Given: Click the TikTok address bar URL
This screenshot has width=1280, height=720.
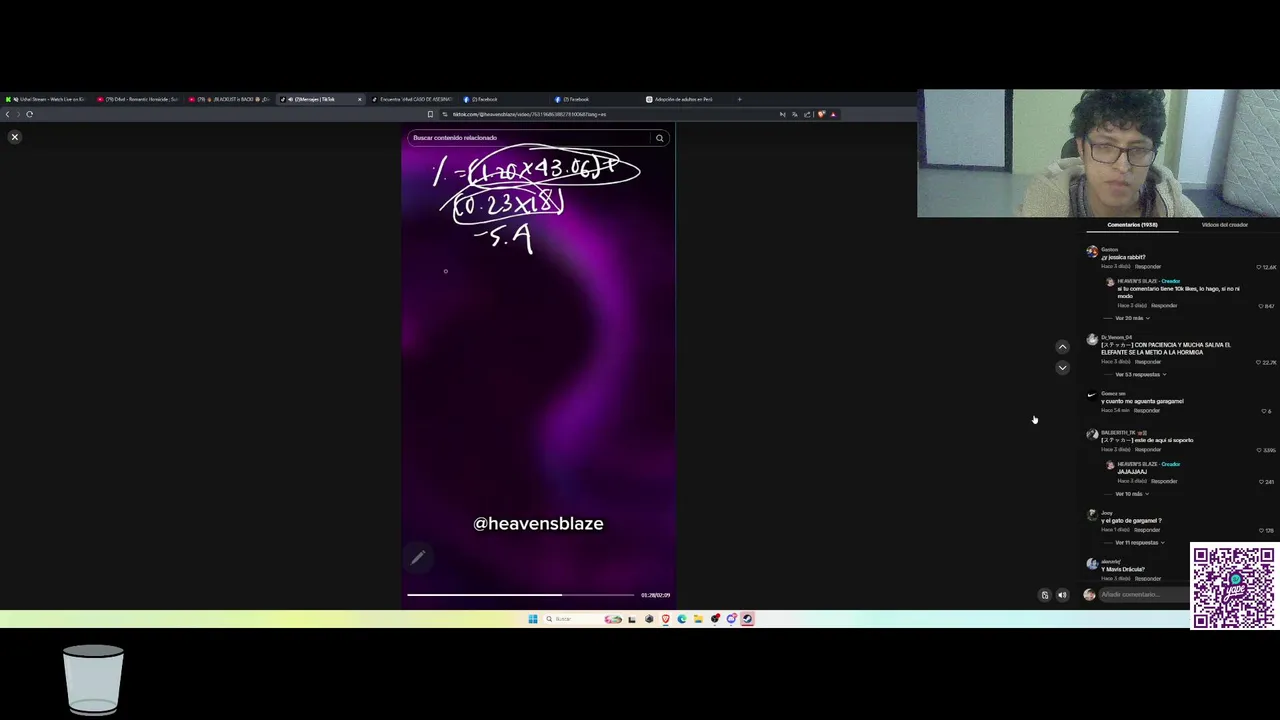Looking at the screenshot, I should tap(530, 114).
